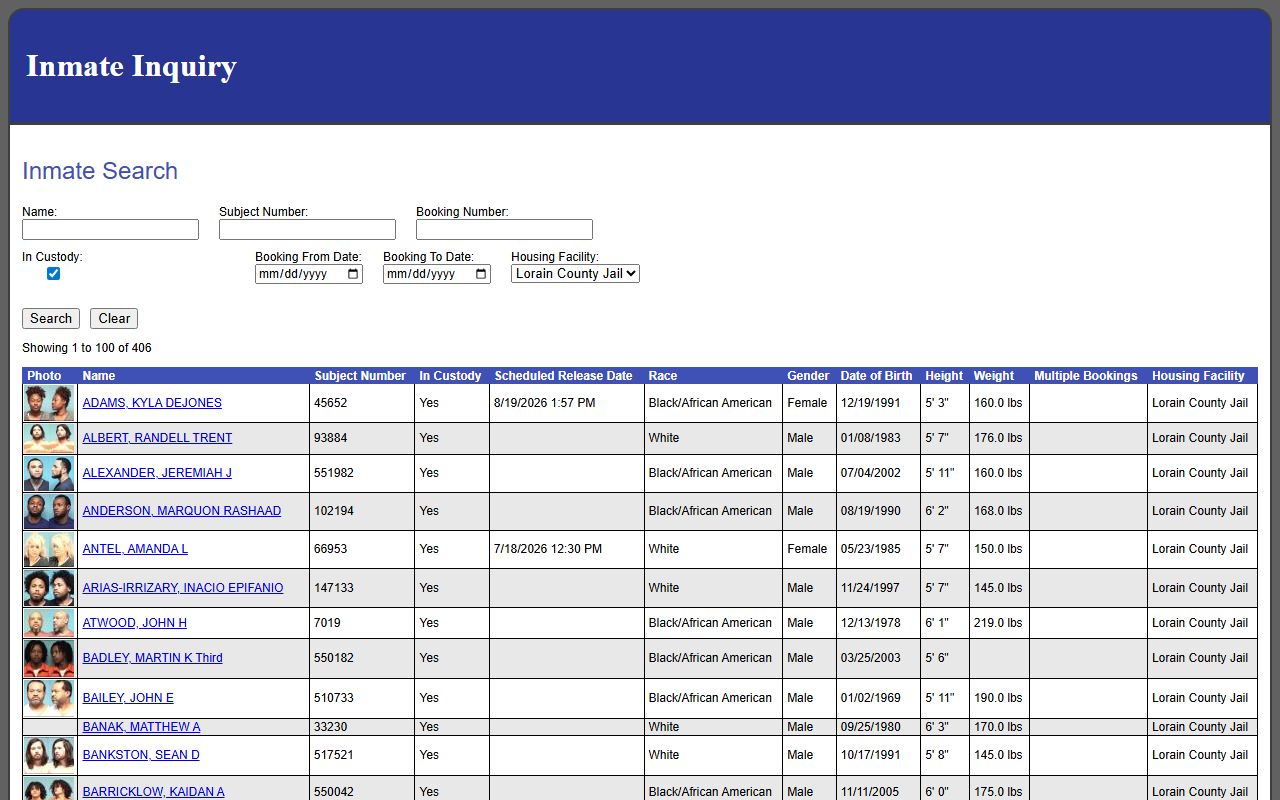Focus the Name input field
The width and height of the screenshot is (1280, 800).
[110, 230]
